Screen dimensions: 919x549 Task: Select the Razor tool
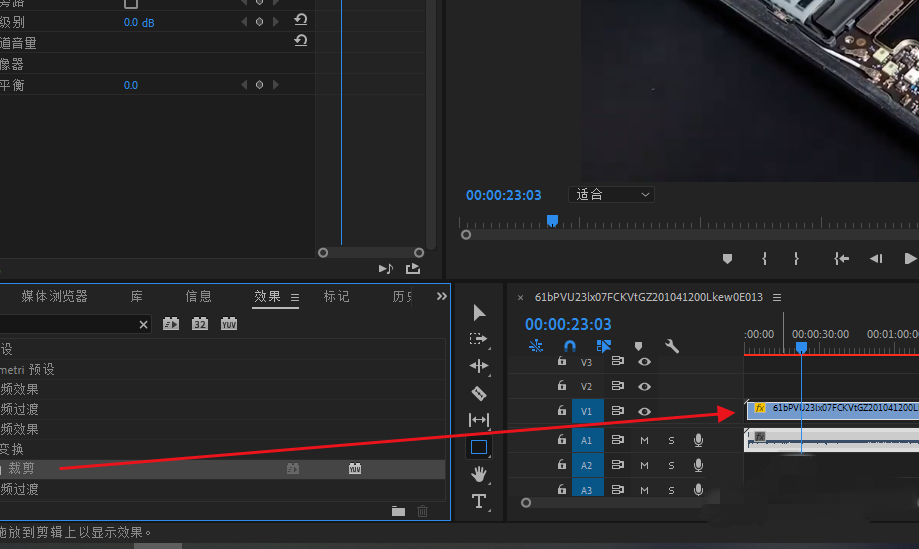point(478,393)
